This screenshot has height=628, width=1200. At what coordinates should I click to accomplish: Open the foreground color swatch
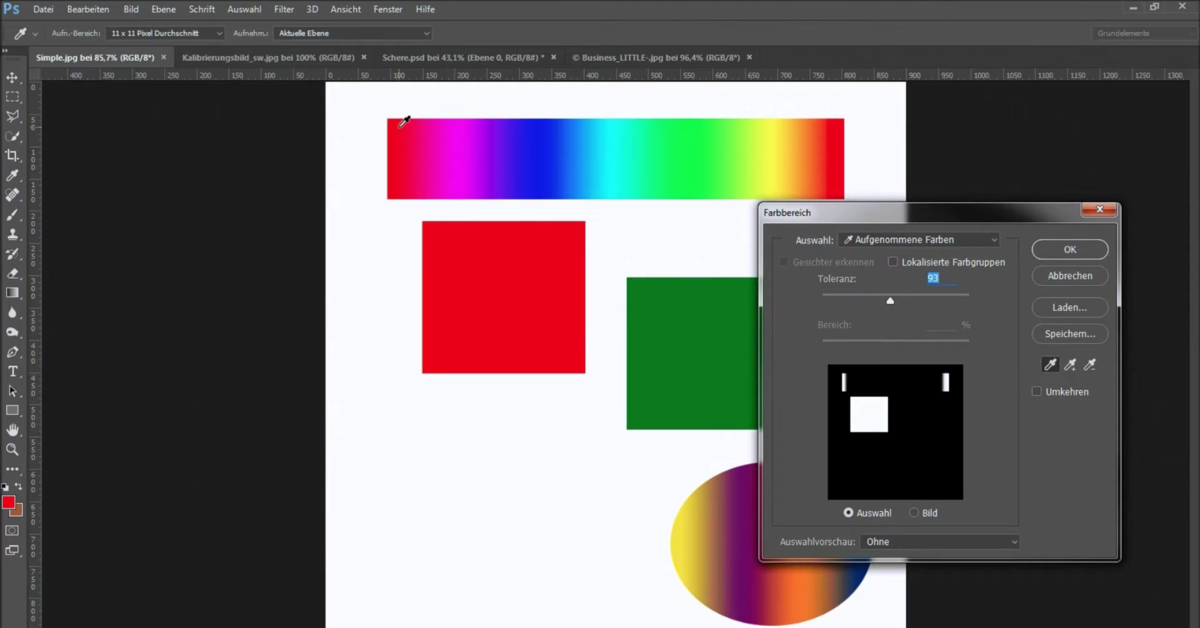click(8, 503)
